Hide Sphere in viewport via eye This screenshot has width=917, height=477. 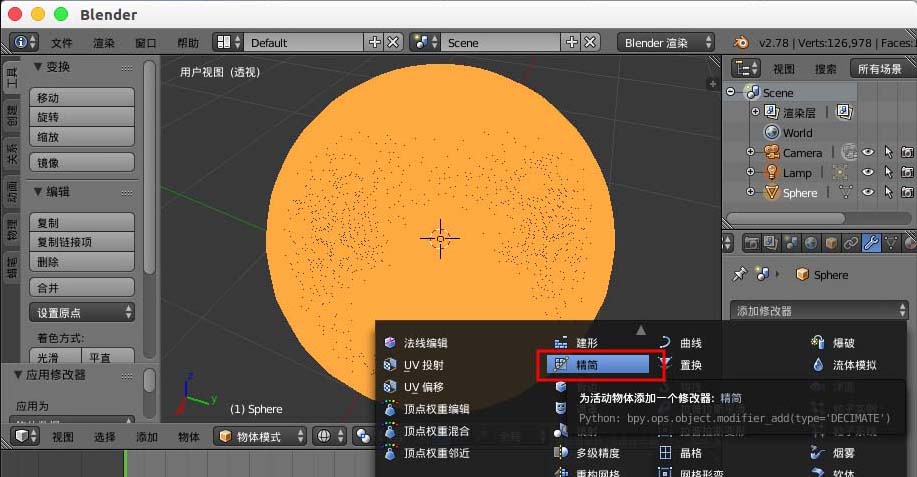(868, 192)
